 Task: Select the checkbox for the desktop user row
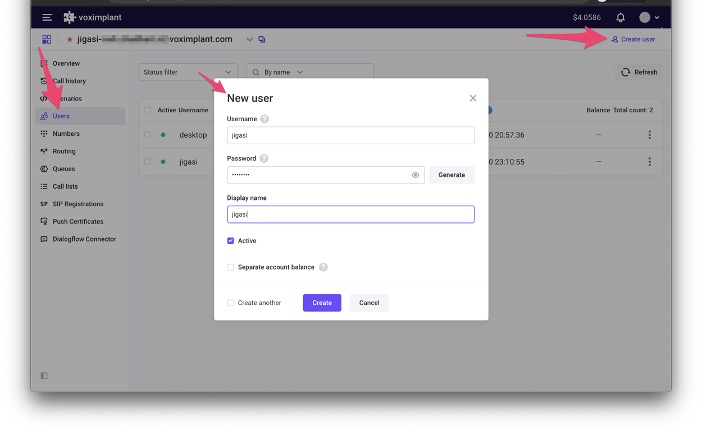point(147,135)
